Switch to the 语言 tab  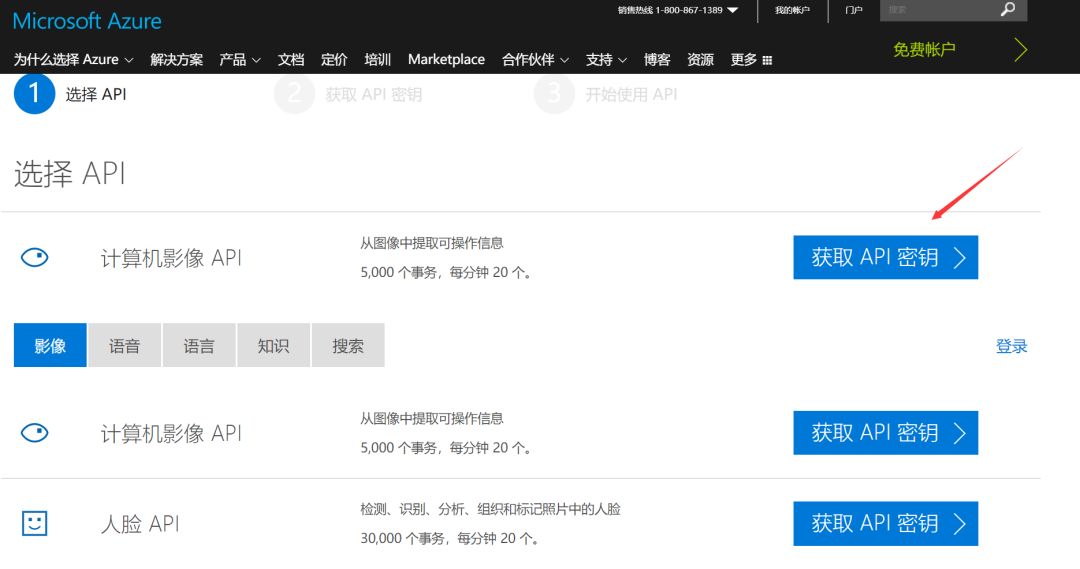(x=199, y=345)
